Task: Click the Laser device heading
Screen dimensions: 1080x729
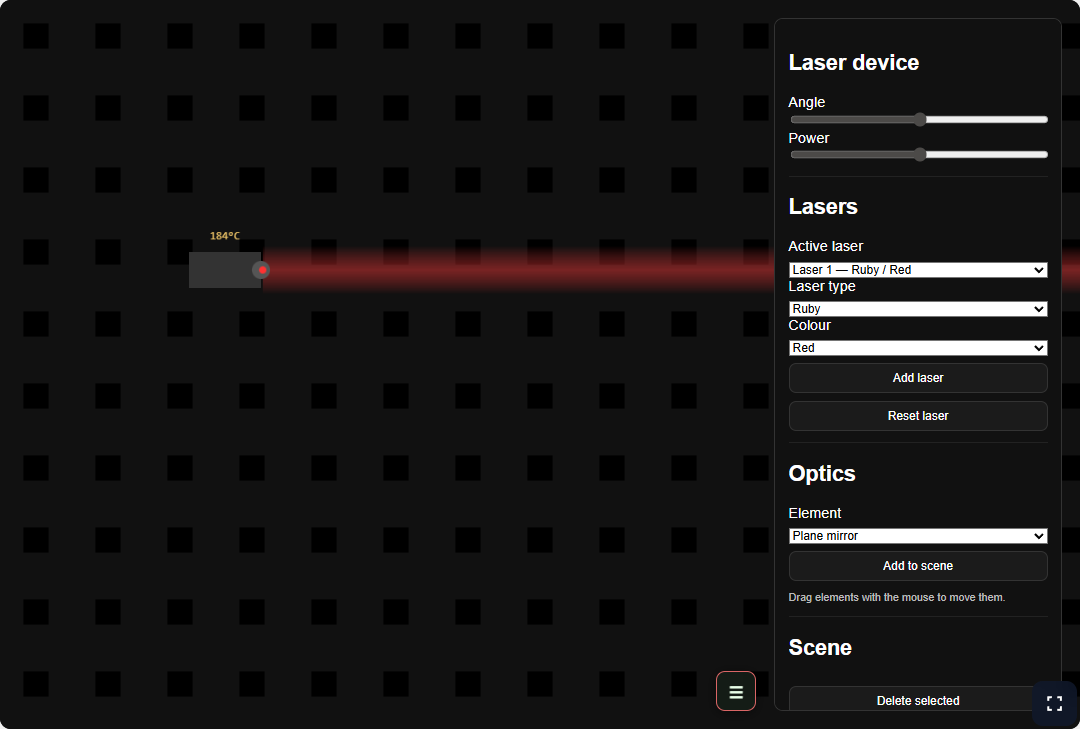Action: 853,63
